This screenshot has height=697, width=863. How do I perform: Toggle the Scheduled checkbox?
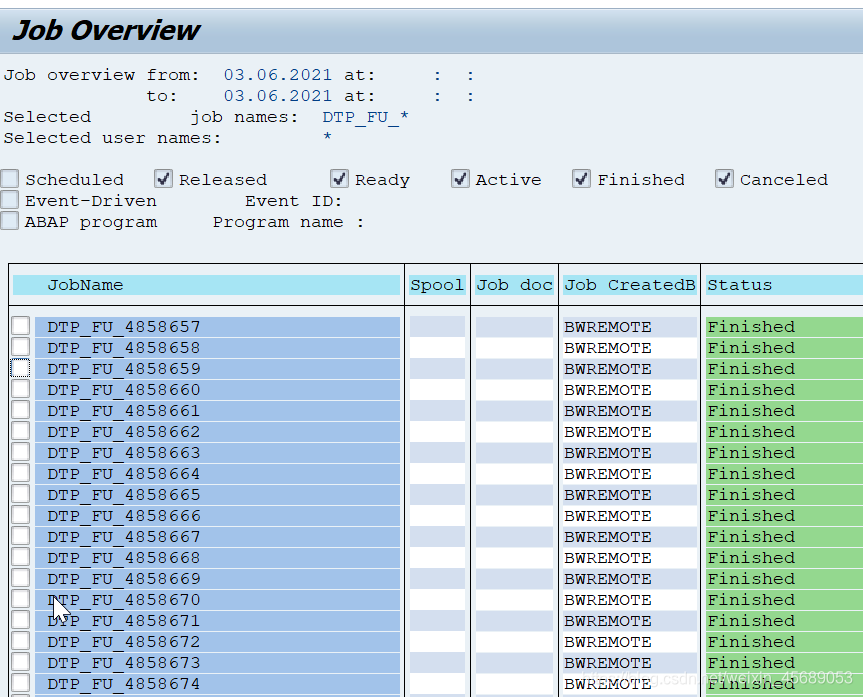[x=10, y=179]
